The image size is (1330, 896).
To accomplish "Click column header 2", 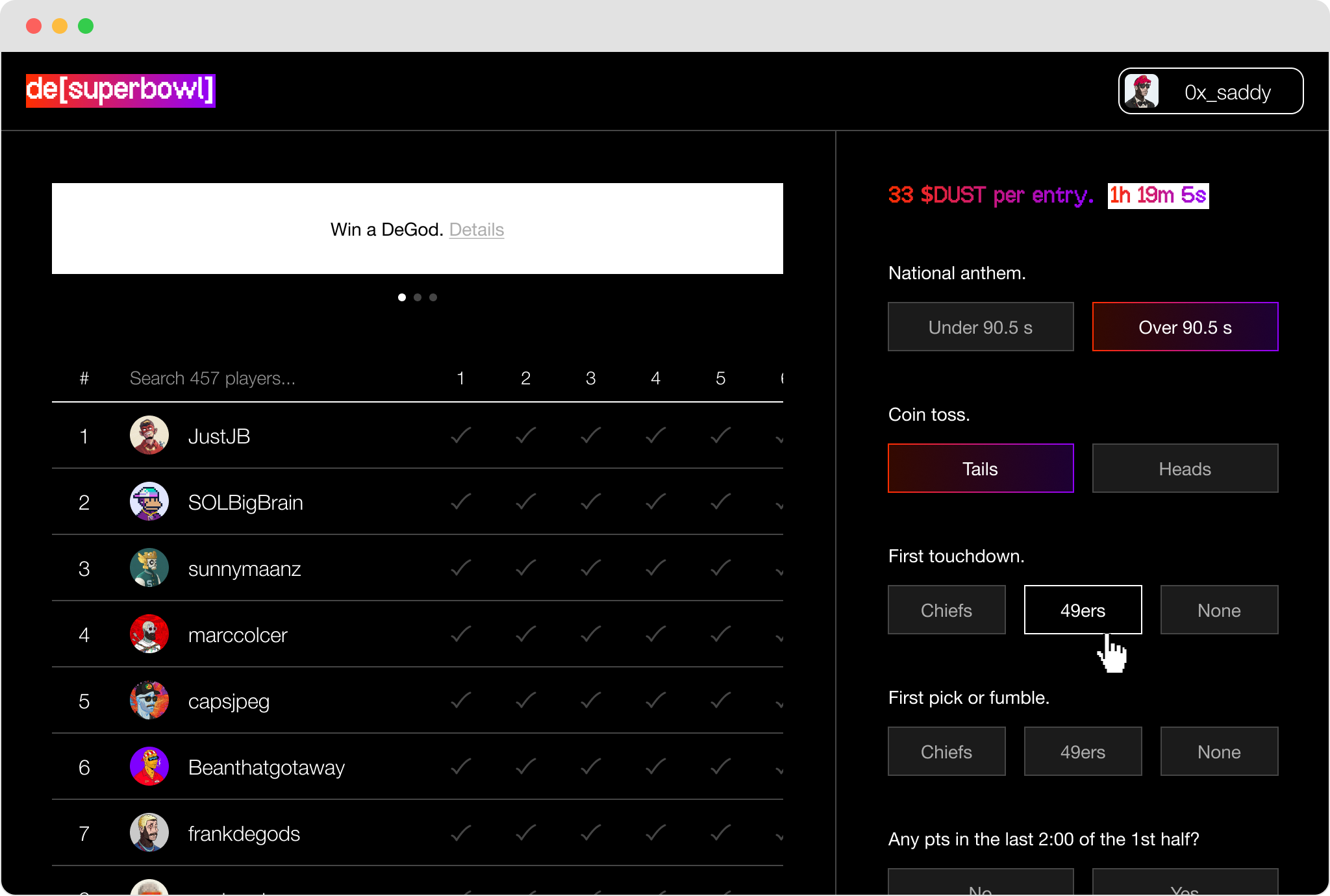I will [525, 379].
